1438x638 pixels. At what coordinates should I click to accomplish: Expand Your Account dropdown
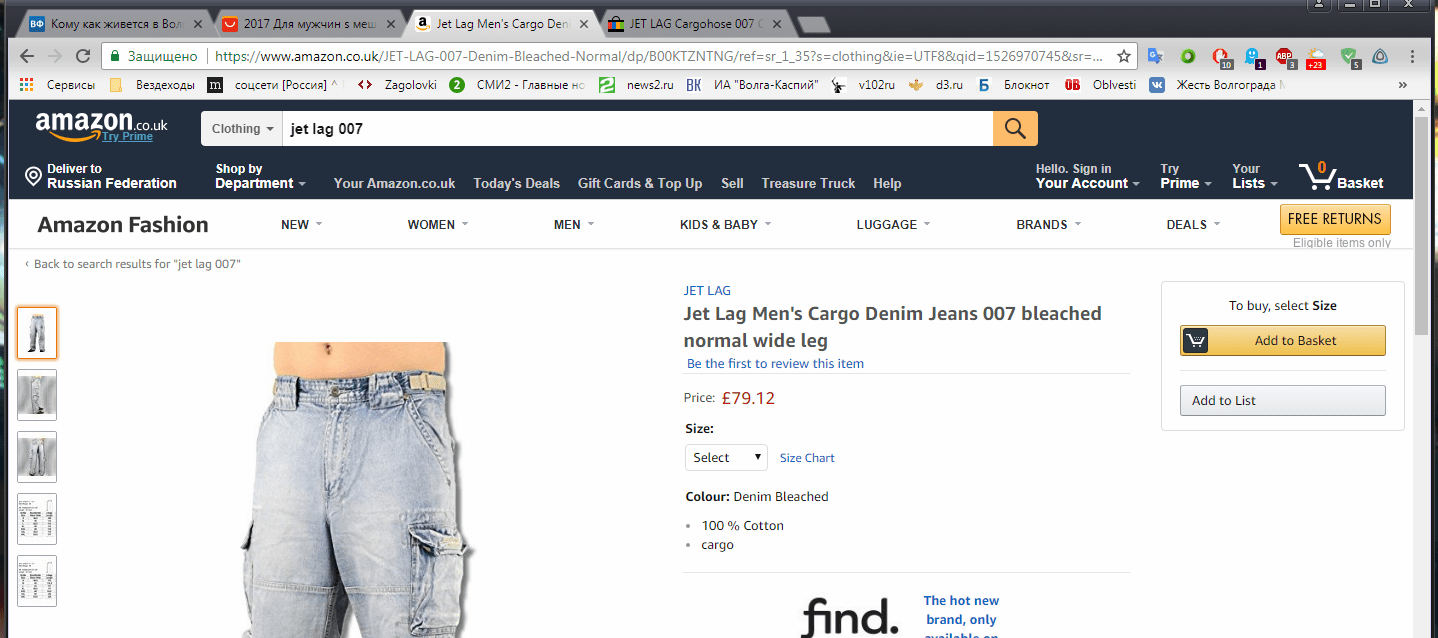click(x=1086, y=176)
